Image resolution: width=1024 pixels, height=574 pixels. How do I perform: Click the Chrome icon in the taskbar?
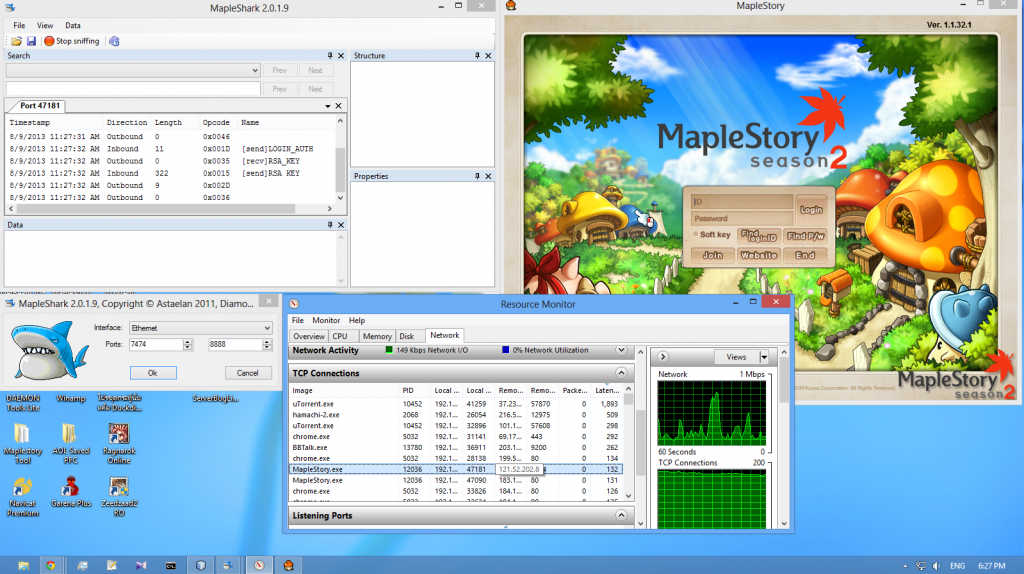pos(49,564)
